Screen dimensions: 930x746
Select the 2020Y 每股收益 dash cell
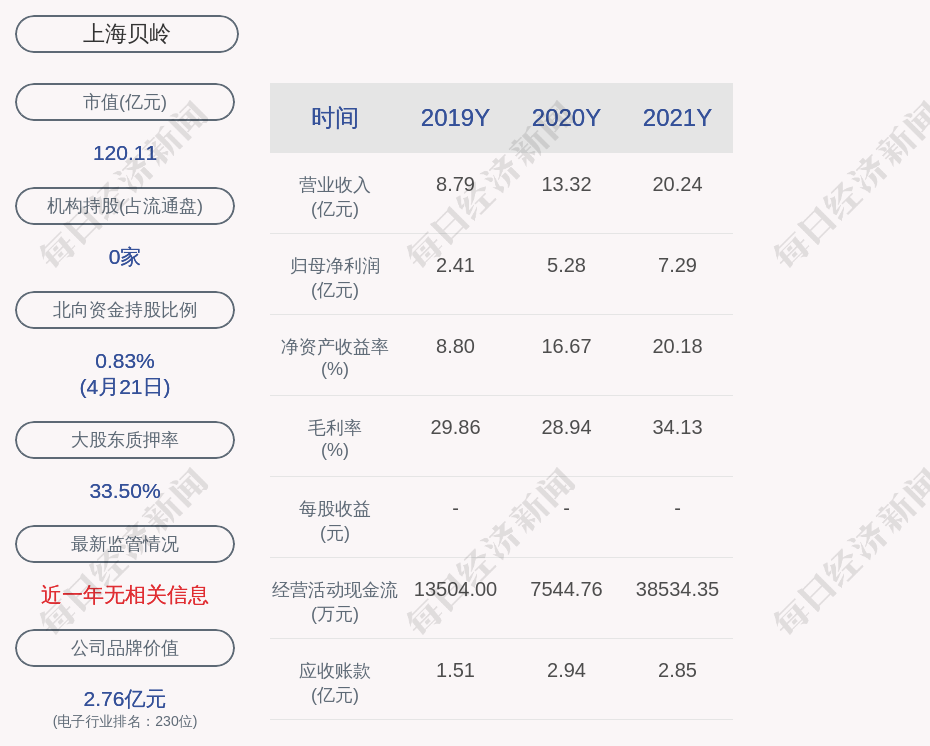point(566,508)
